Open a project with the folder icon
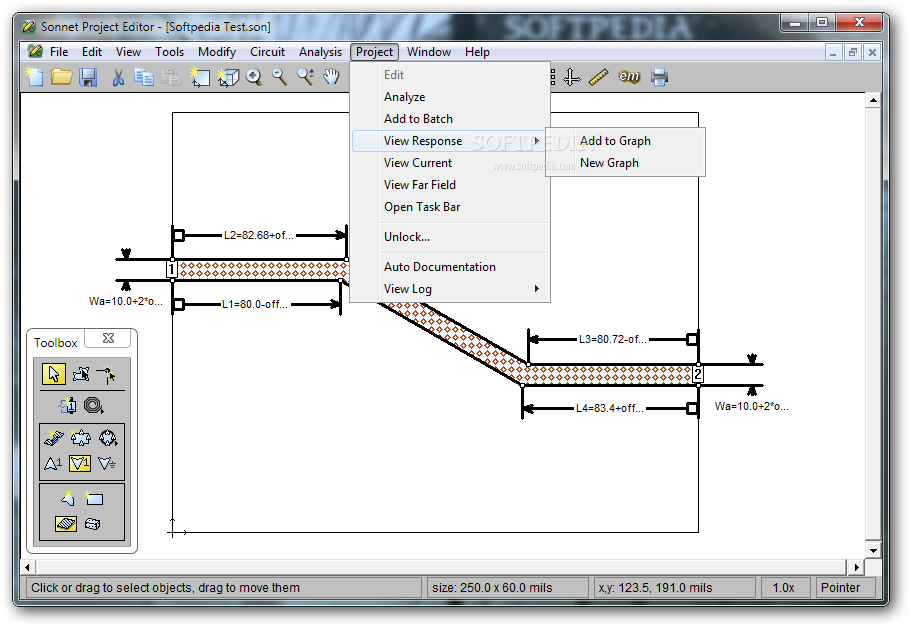 (x=61, y=77)
